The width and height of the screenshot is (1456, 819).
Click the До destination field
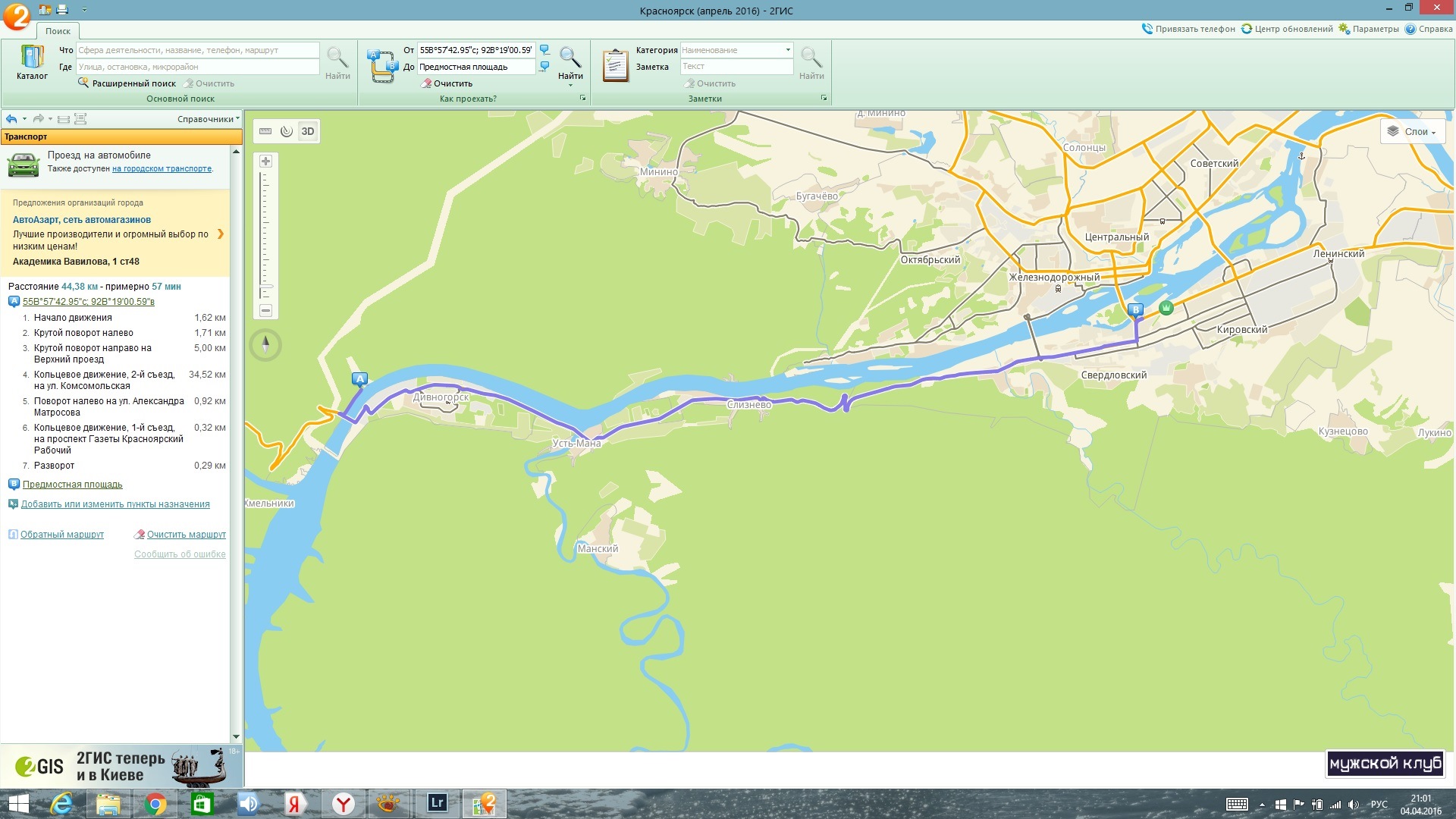point(475,67)
